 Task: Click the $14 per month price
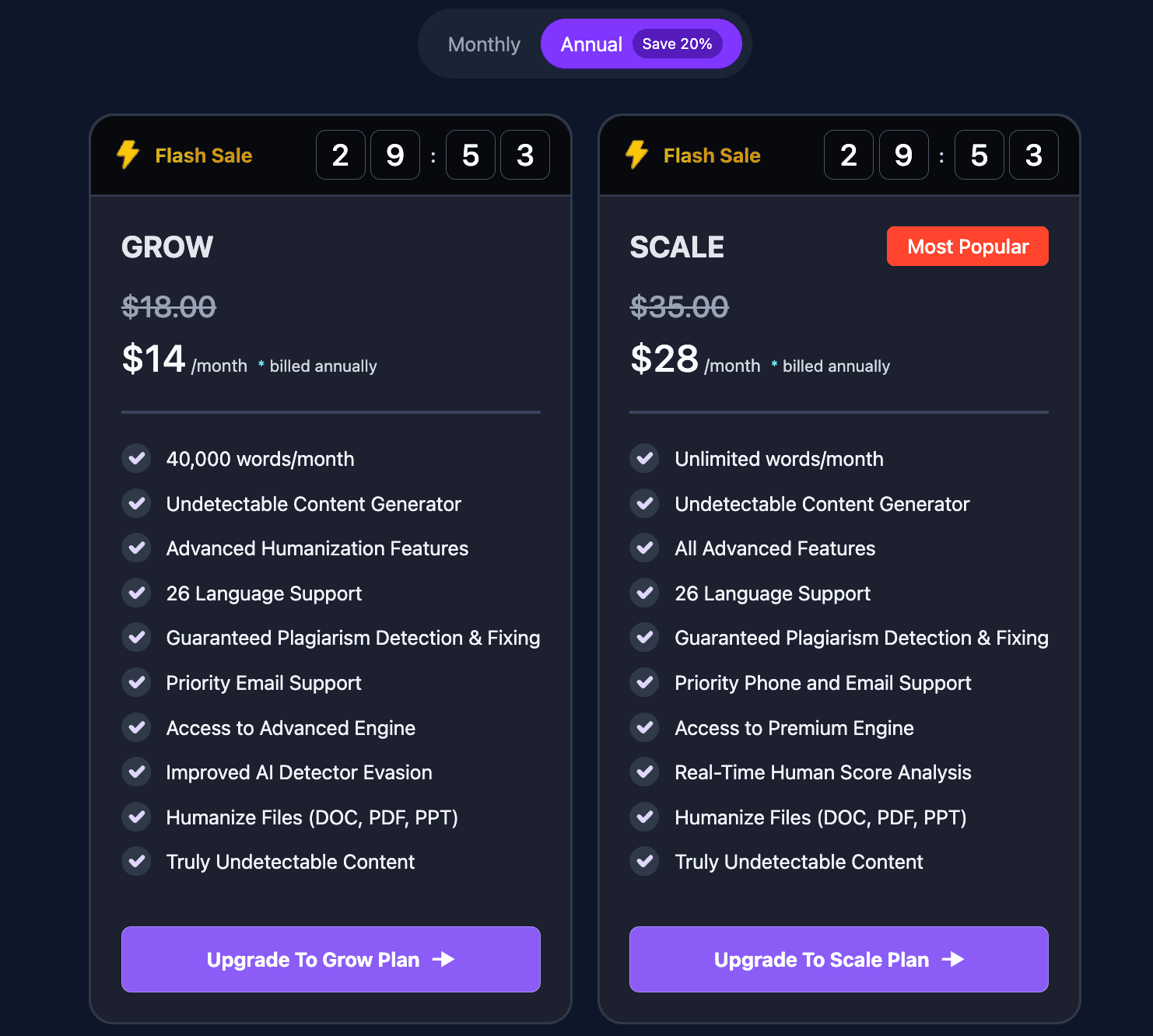click(x=152, y=358)
